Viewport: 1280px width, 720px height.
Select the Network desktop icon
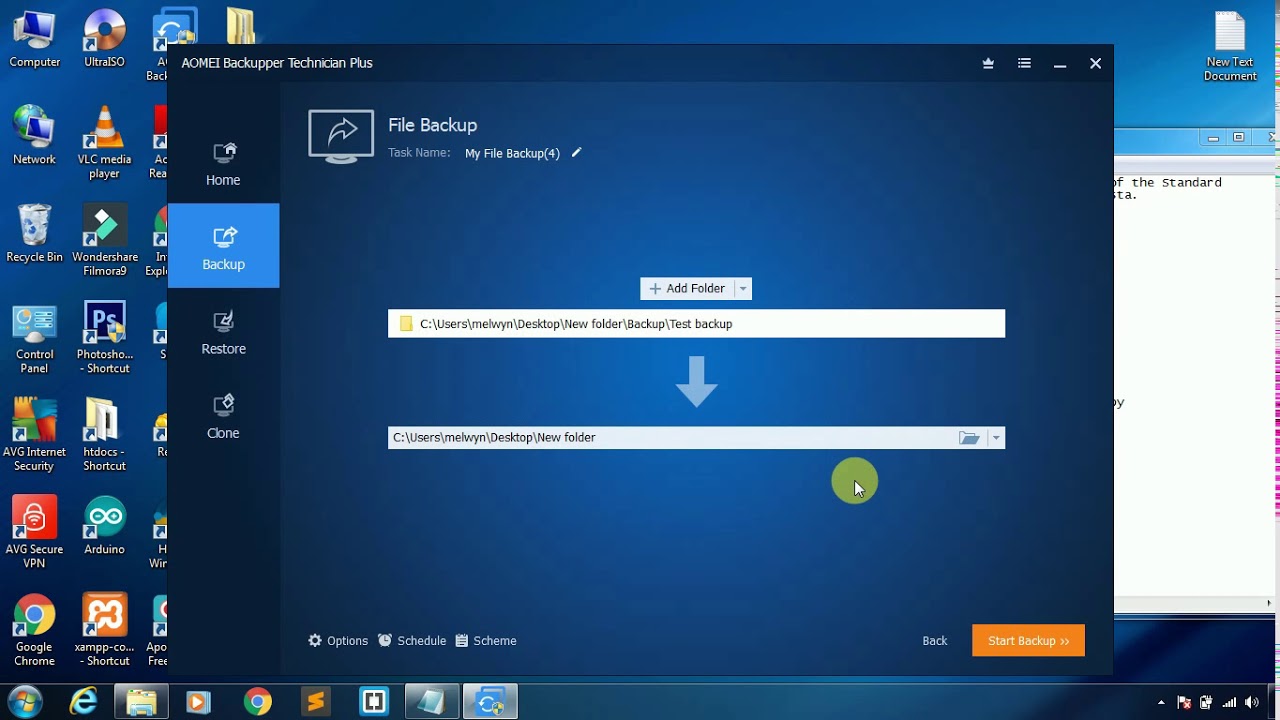(35, 135)
